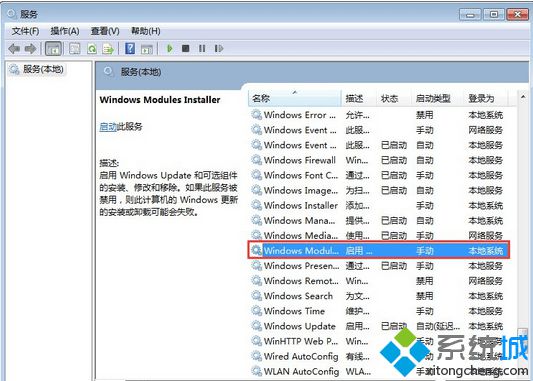Select the WinHTTP Web P... service row
533x381 pixels.
(379, 341)
